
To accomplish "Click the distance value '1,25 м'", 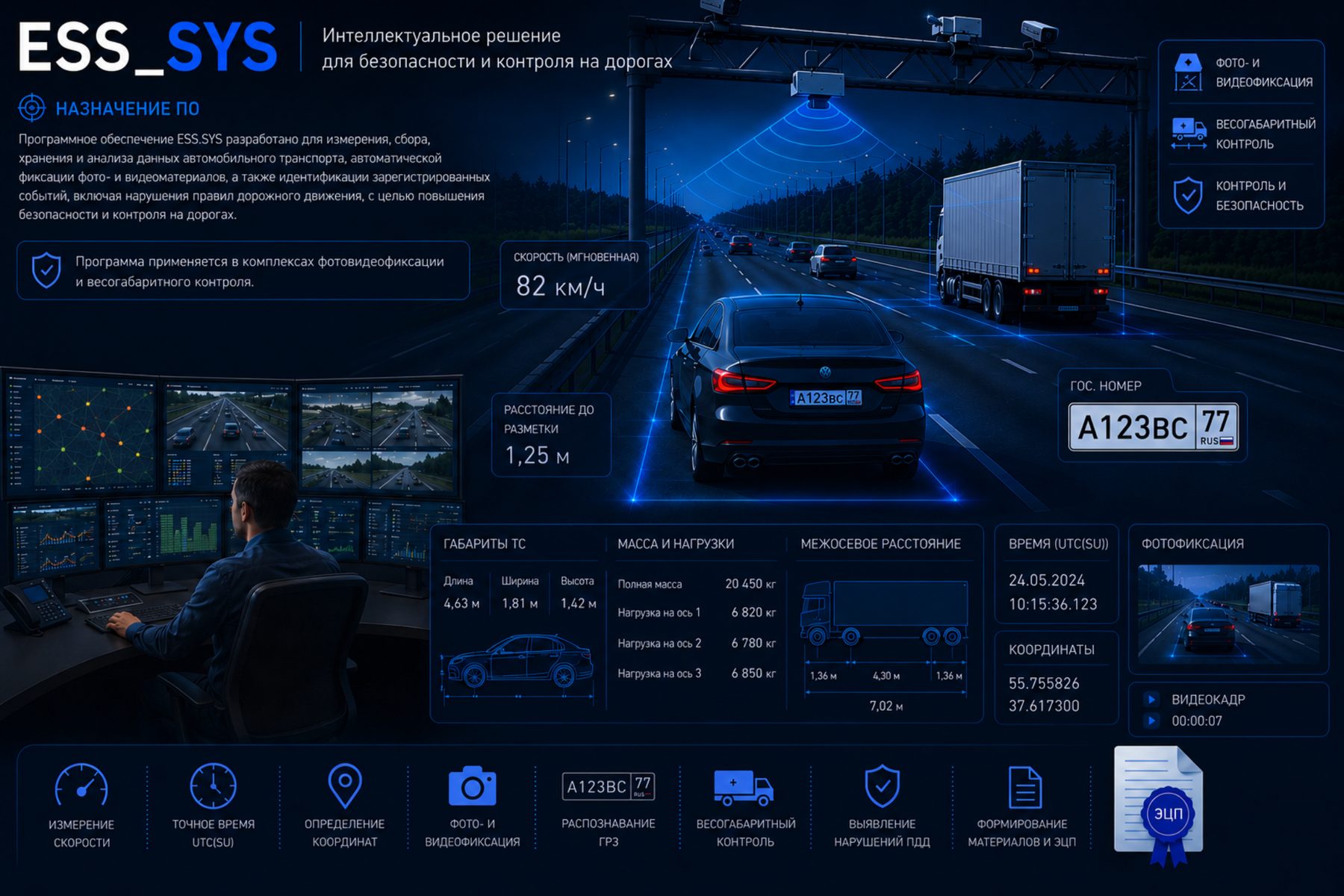I will [537, 455].
